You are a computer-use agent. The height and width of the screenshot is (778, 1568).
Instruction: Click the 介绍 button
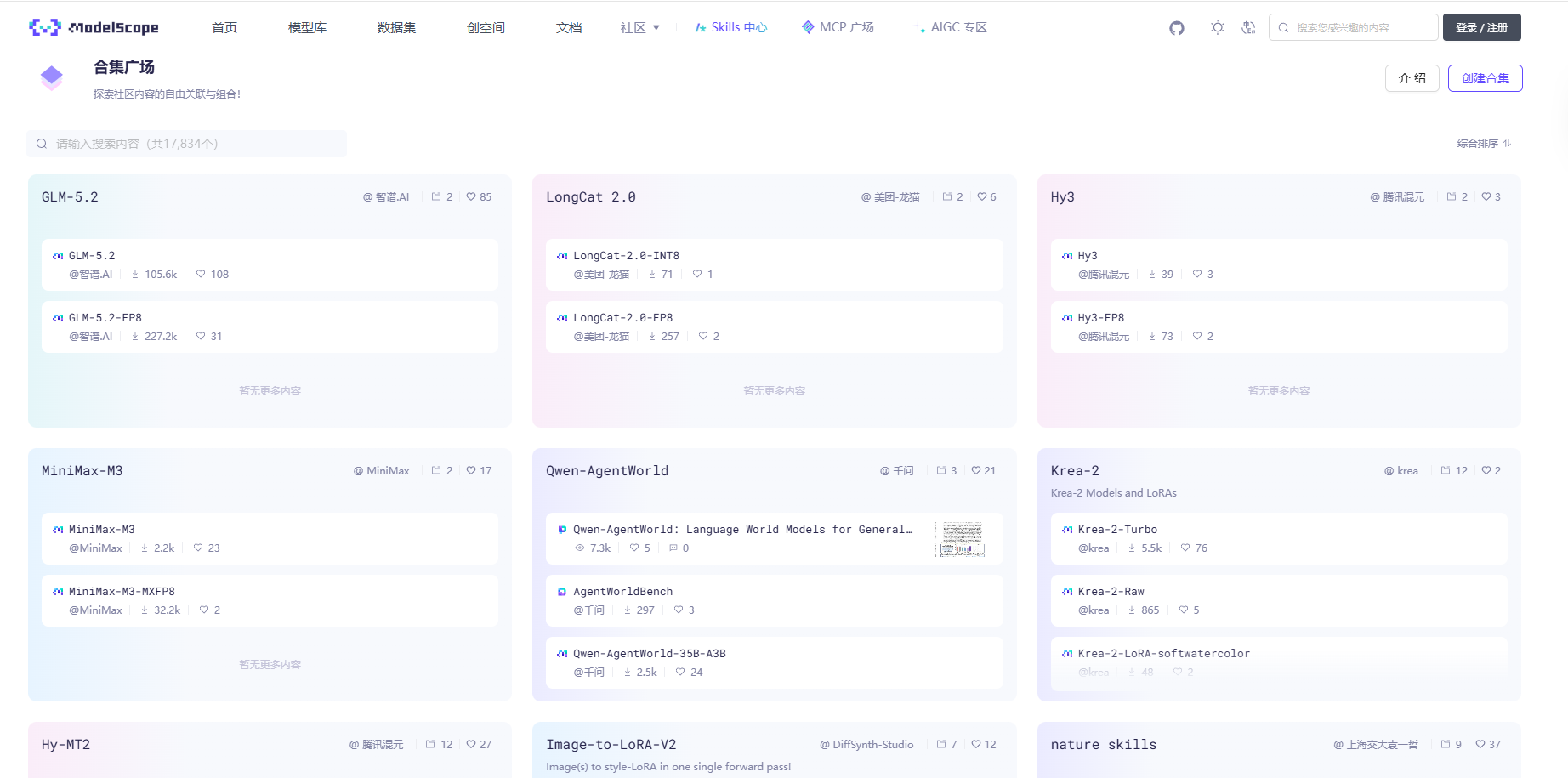1412,78
